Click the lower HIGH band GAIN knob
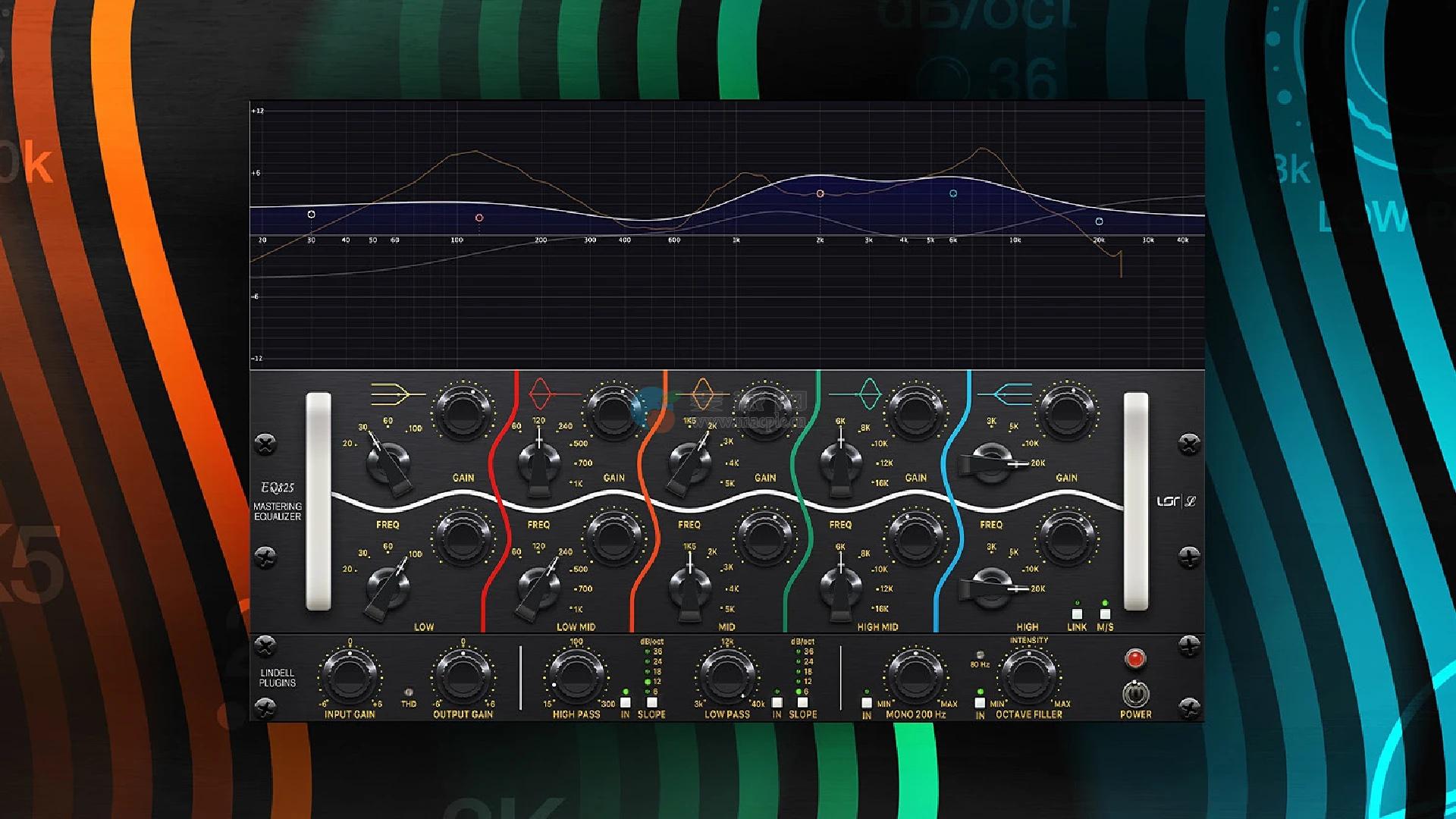Screen dimensions: 1456x819 click(x=1066, y=538)
